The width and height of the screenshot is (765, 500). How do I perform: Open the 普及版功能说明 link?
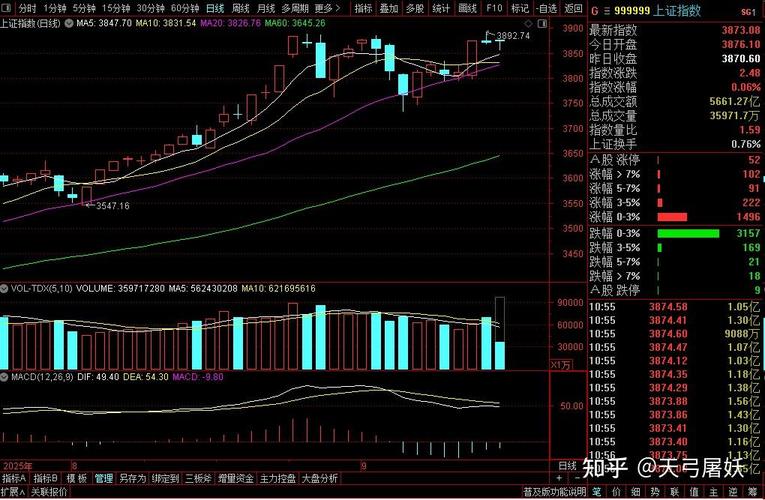coord(553,492)
